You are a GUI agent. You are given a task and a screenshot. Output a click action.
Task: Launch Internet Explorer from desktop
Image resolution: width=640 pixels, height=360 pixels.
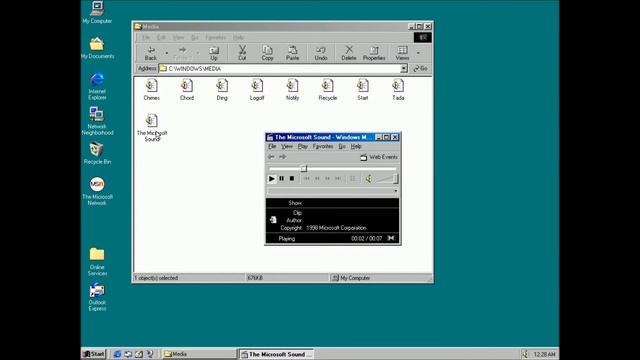pyautogui.click(x=97, y=87)
